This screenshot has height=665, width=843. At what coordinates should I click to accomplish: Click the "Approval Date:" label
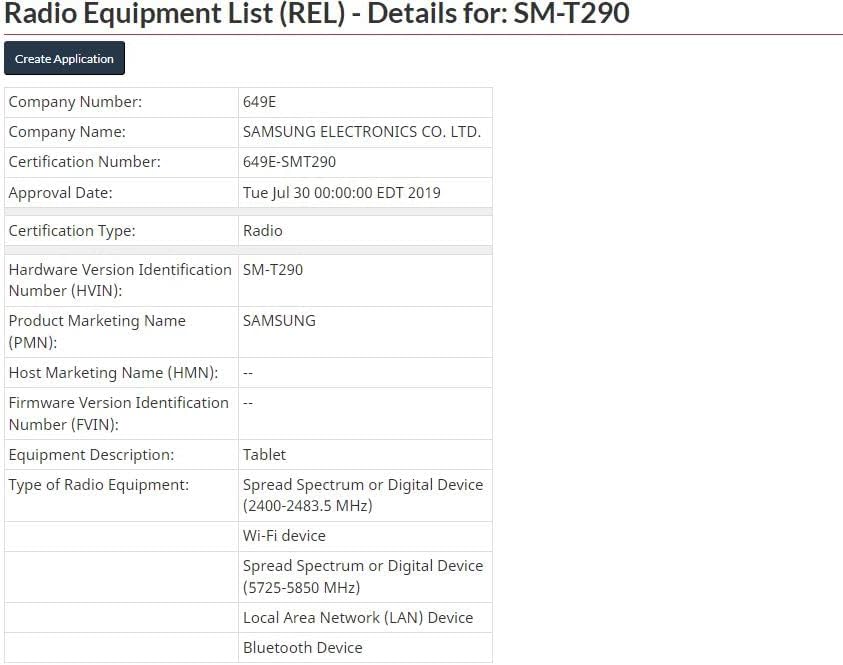tap(61, 192)
